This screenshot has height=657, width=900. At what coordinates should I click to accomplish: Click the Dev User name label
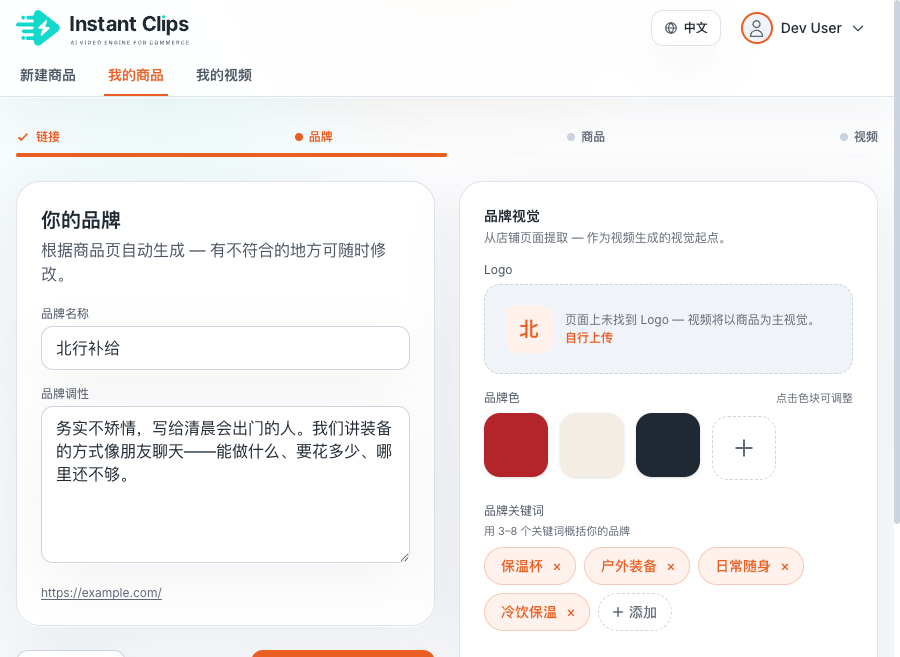811,28
